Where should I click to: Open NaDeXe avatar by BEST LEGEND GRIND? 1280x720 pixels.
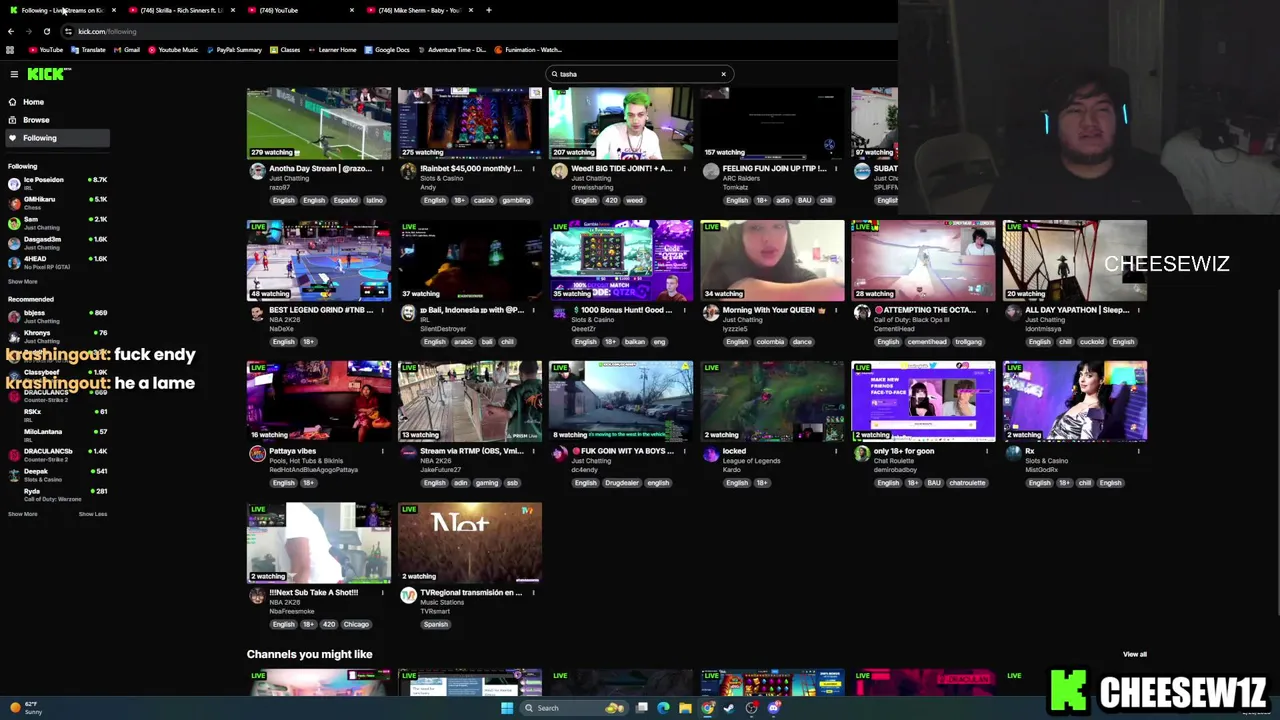coord(257,313)
